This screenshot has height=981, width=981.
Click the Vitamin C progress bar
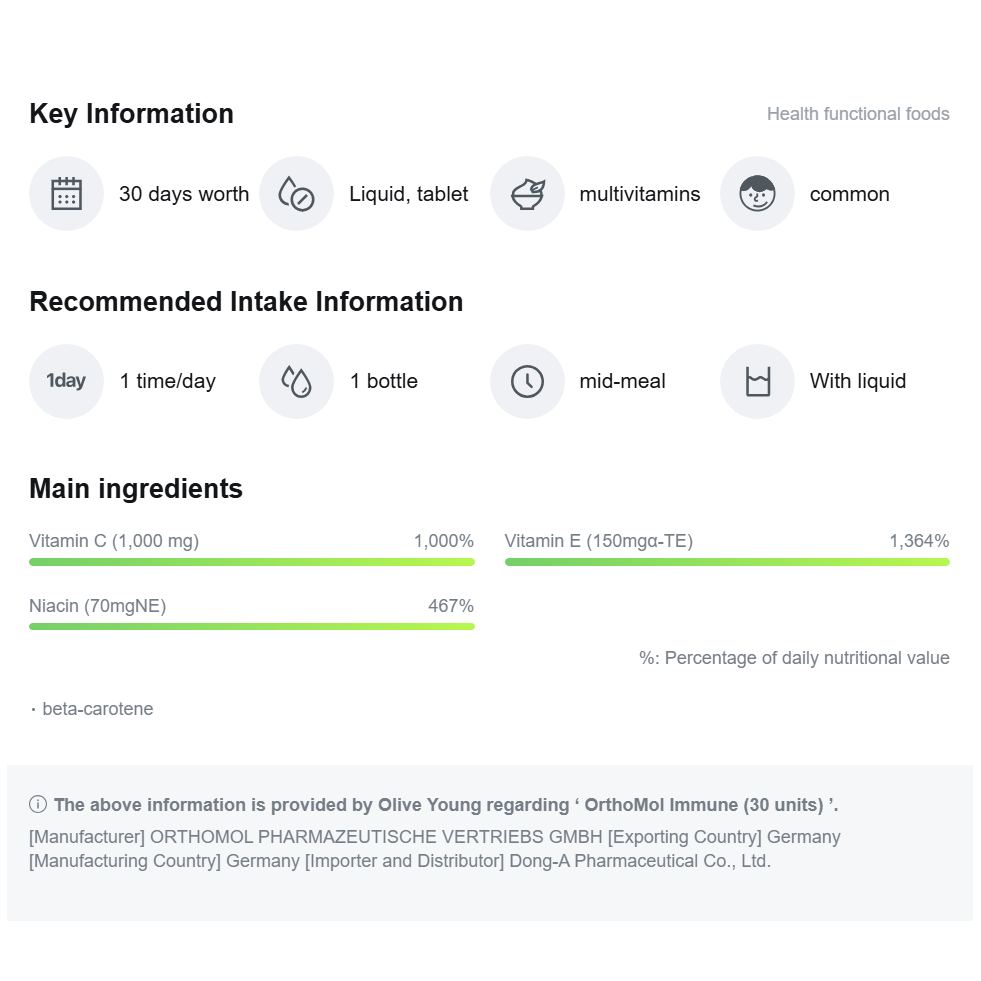point(251,562)
